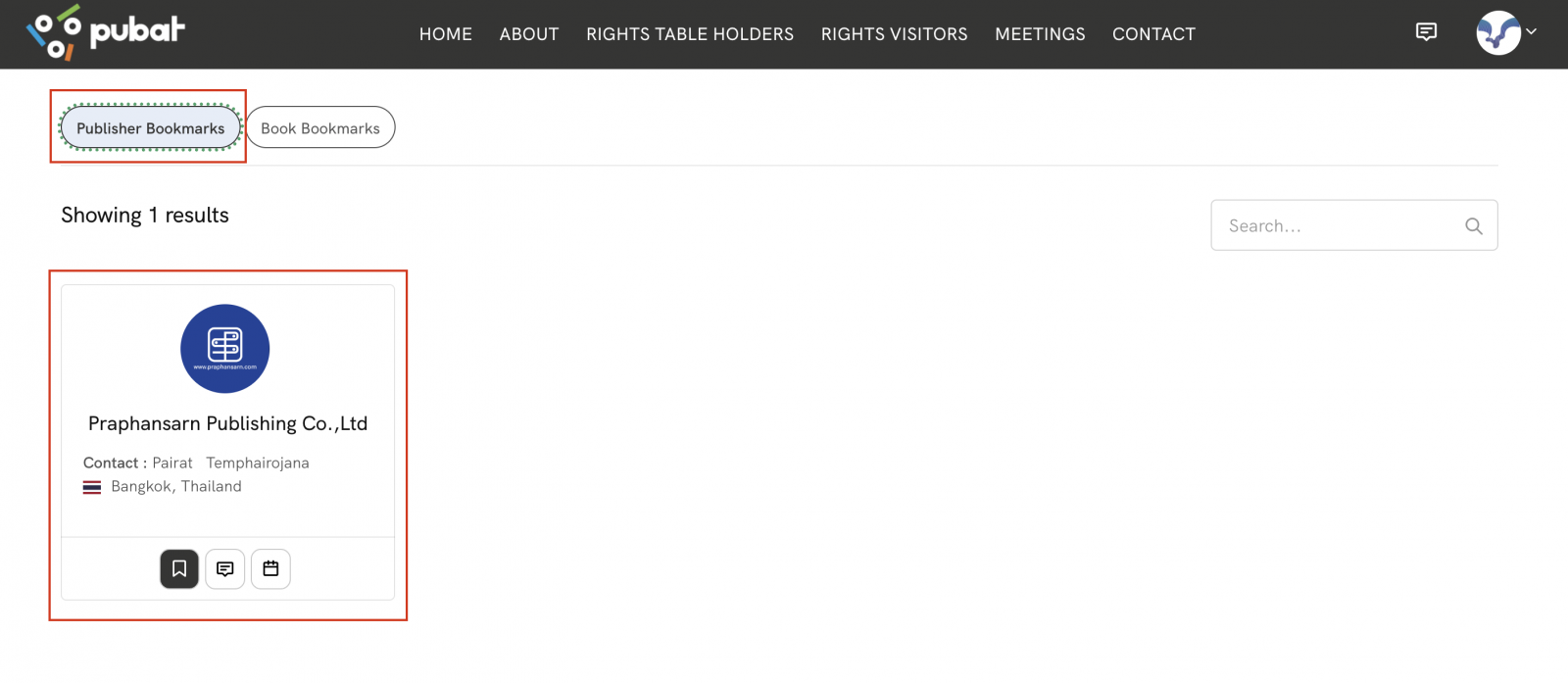Go to the CONTACT page
The height and width of the screenshot is (683, 1568).
tap(1153, 34)
